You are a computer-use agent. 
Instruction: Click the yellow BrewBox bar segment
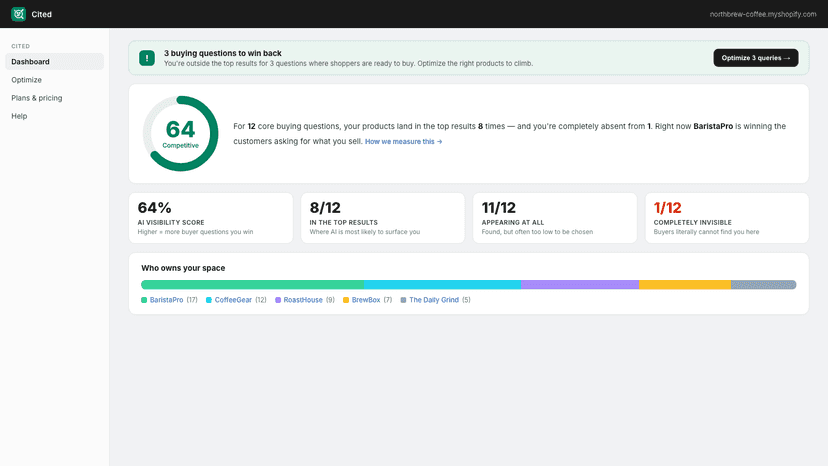[685, 285]
